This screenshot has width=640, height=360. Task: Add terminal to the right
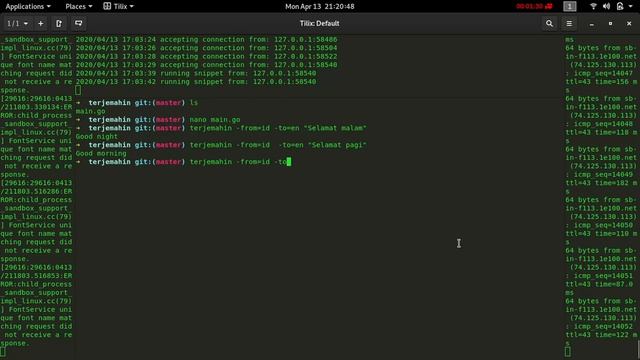pyautogui.click(x=59, y=24)
